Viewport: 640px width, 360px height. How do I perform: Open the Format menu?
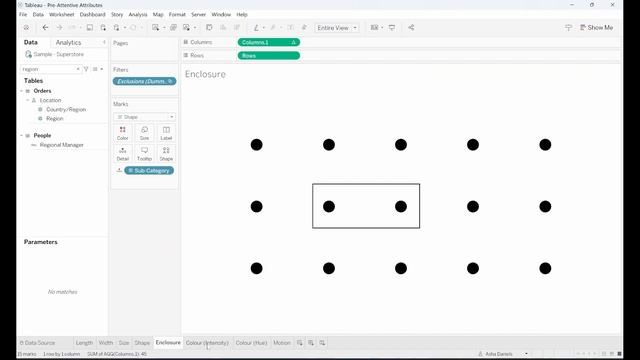click(177, 14)
